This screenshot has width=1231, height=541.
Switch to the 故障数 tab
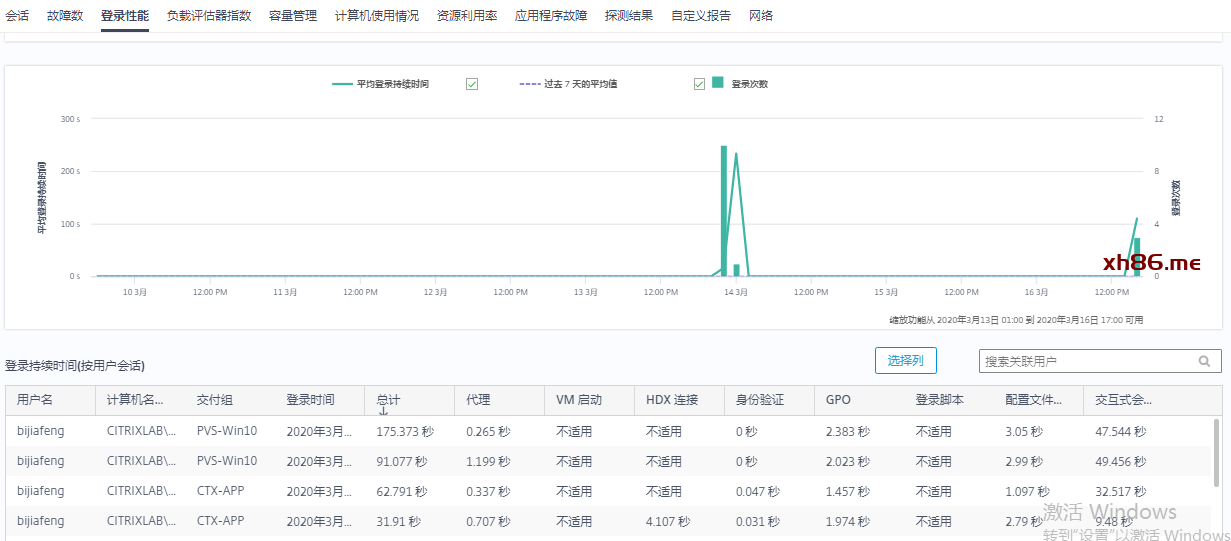point(65,16)
